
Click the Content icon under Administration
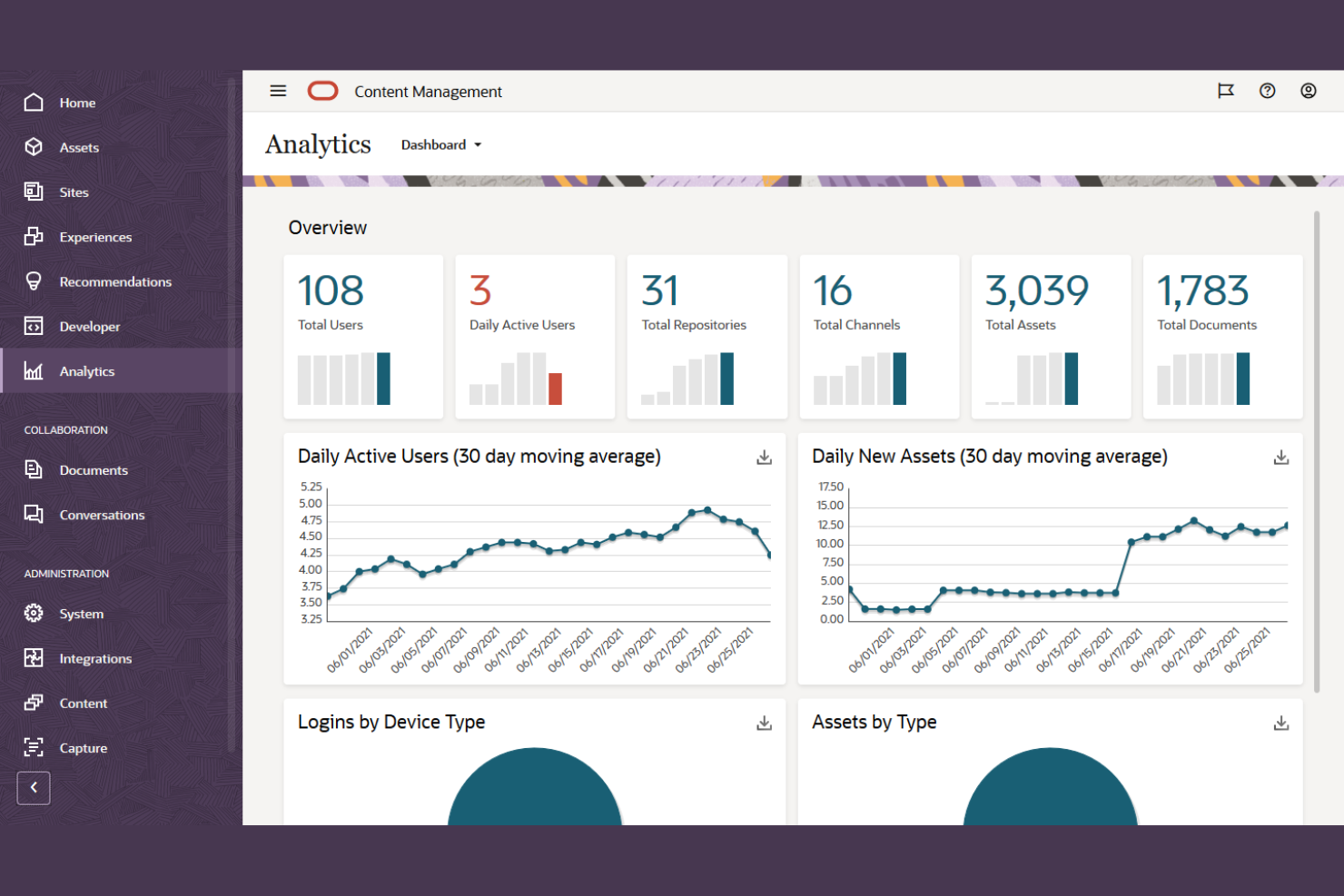pyautogui.click(x=34, y=703)
